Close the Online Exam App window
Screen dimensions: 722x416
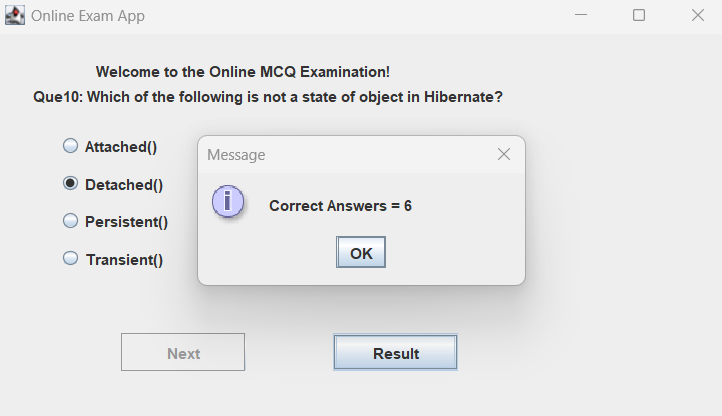click(698, 15)
